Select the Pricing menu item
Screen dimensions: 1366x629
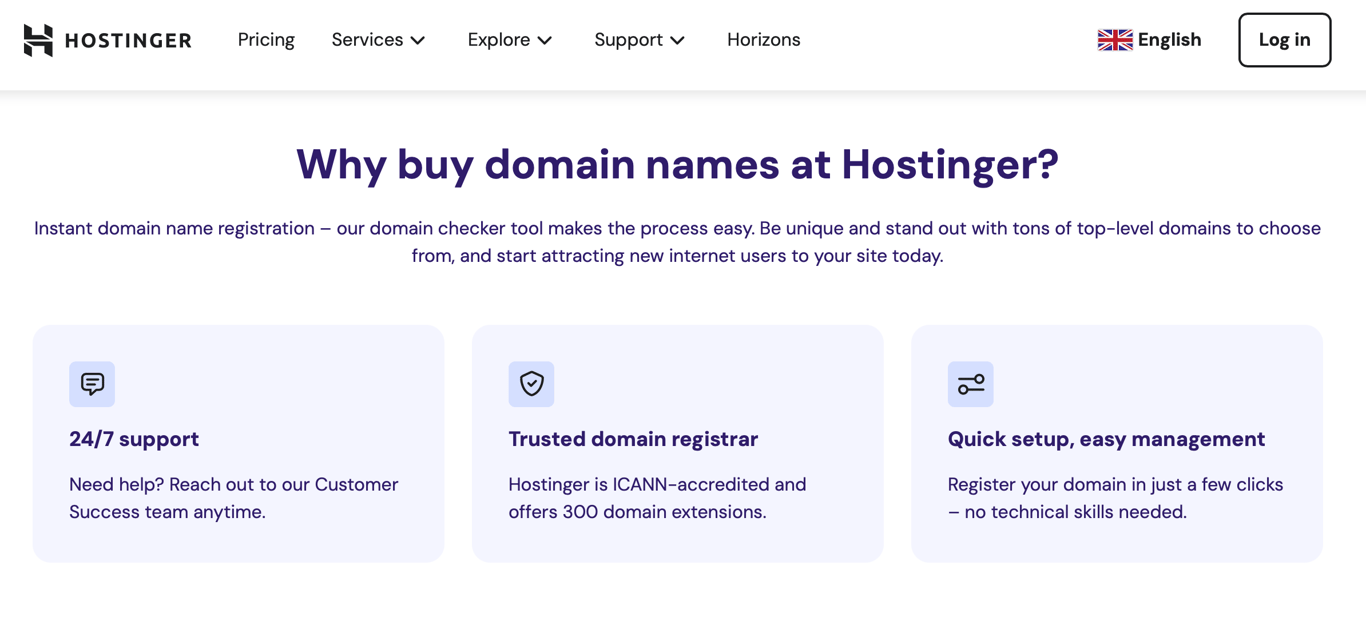click(266, 40)
